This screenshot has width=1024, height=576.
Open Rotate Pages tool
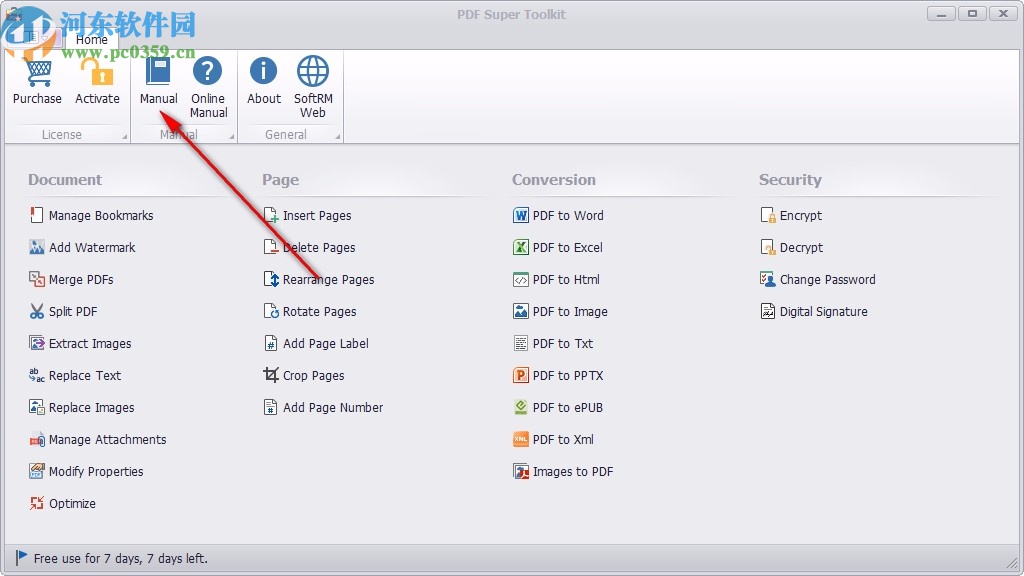click(320, 311)
